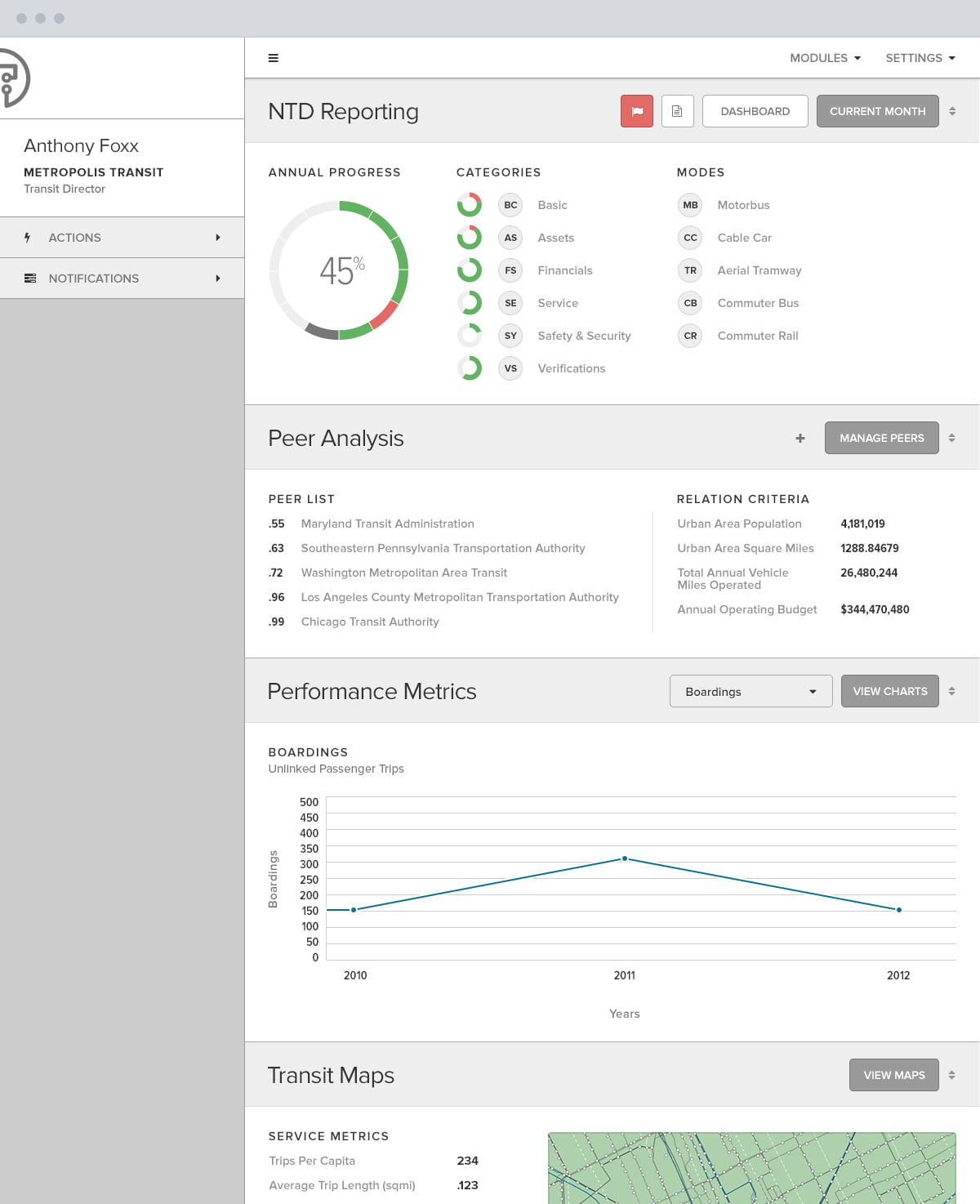Click the plus icon in Peer Analysis

point(800,439)
